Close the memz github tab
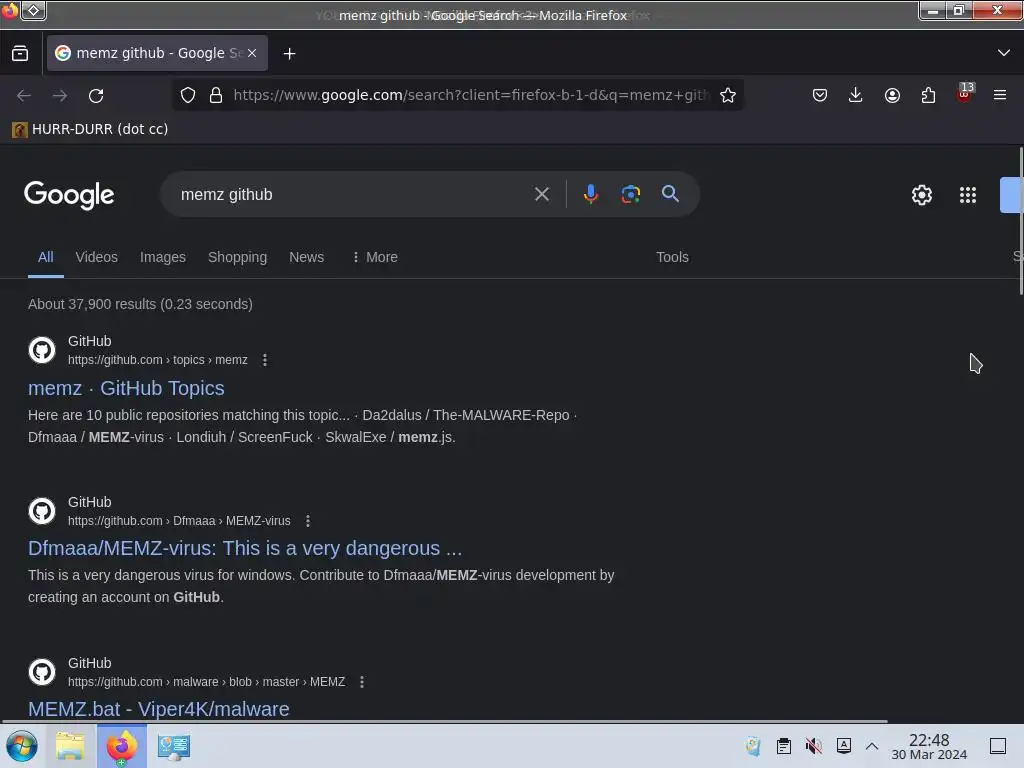1024x768 pixels. 252,54
